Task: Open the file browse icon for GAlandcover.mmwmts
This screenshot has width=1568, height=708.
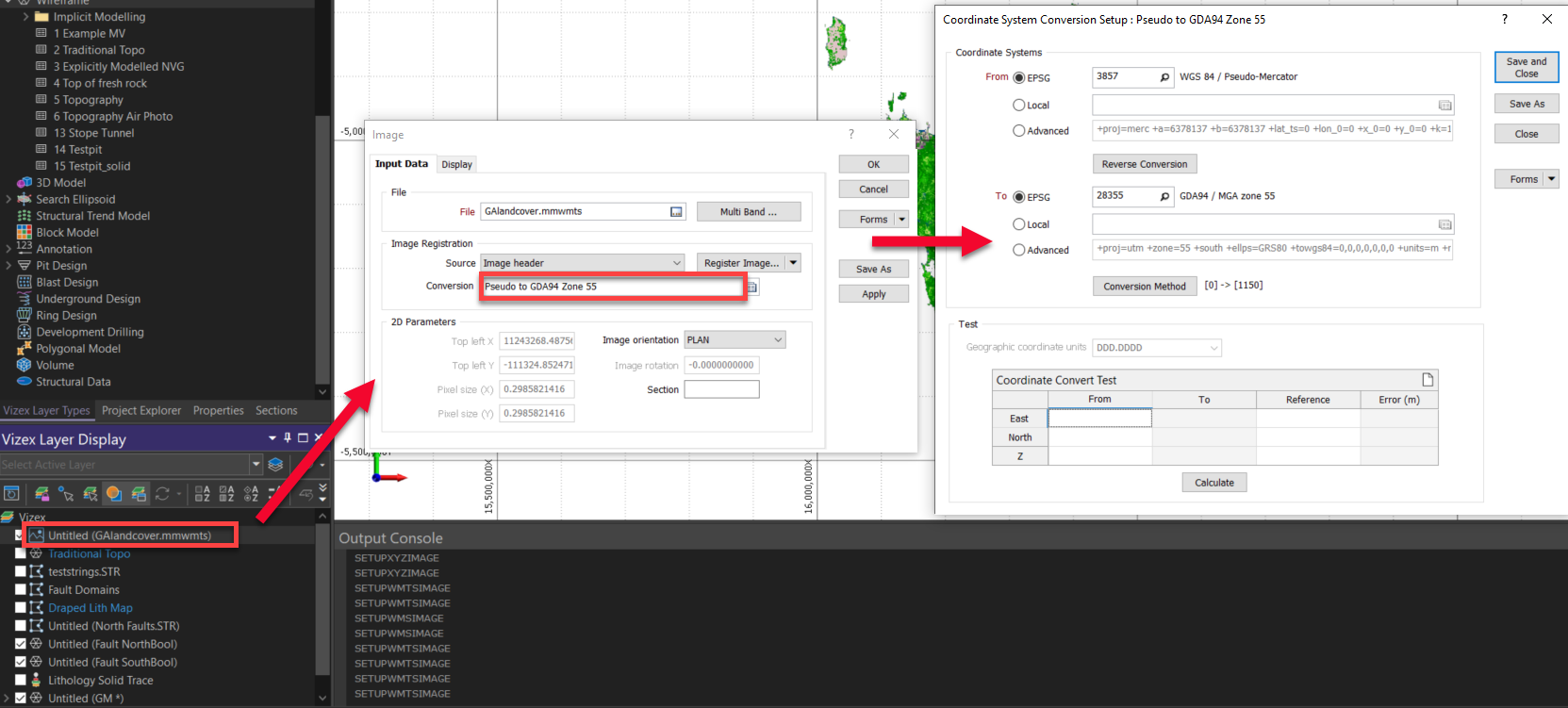Action: tap(676, 212)
